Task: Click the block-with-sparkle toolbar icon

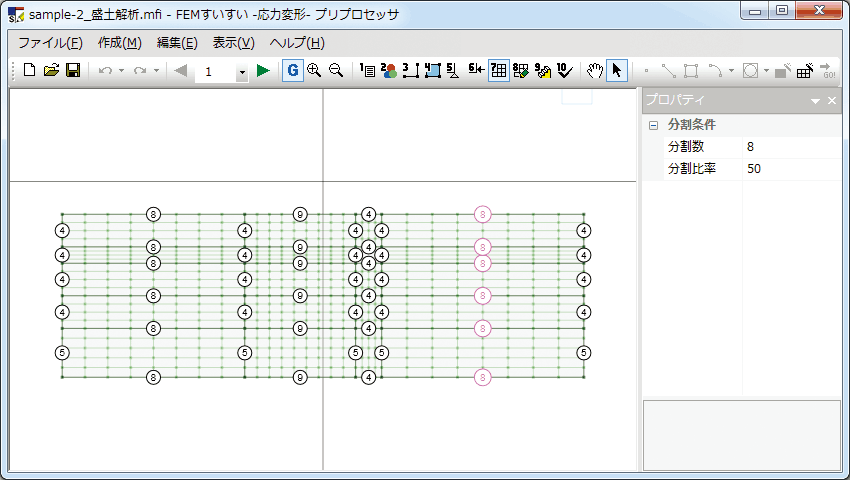Action: 783,71
